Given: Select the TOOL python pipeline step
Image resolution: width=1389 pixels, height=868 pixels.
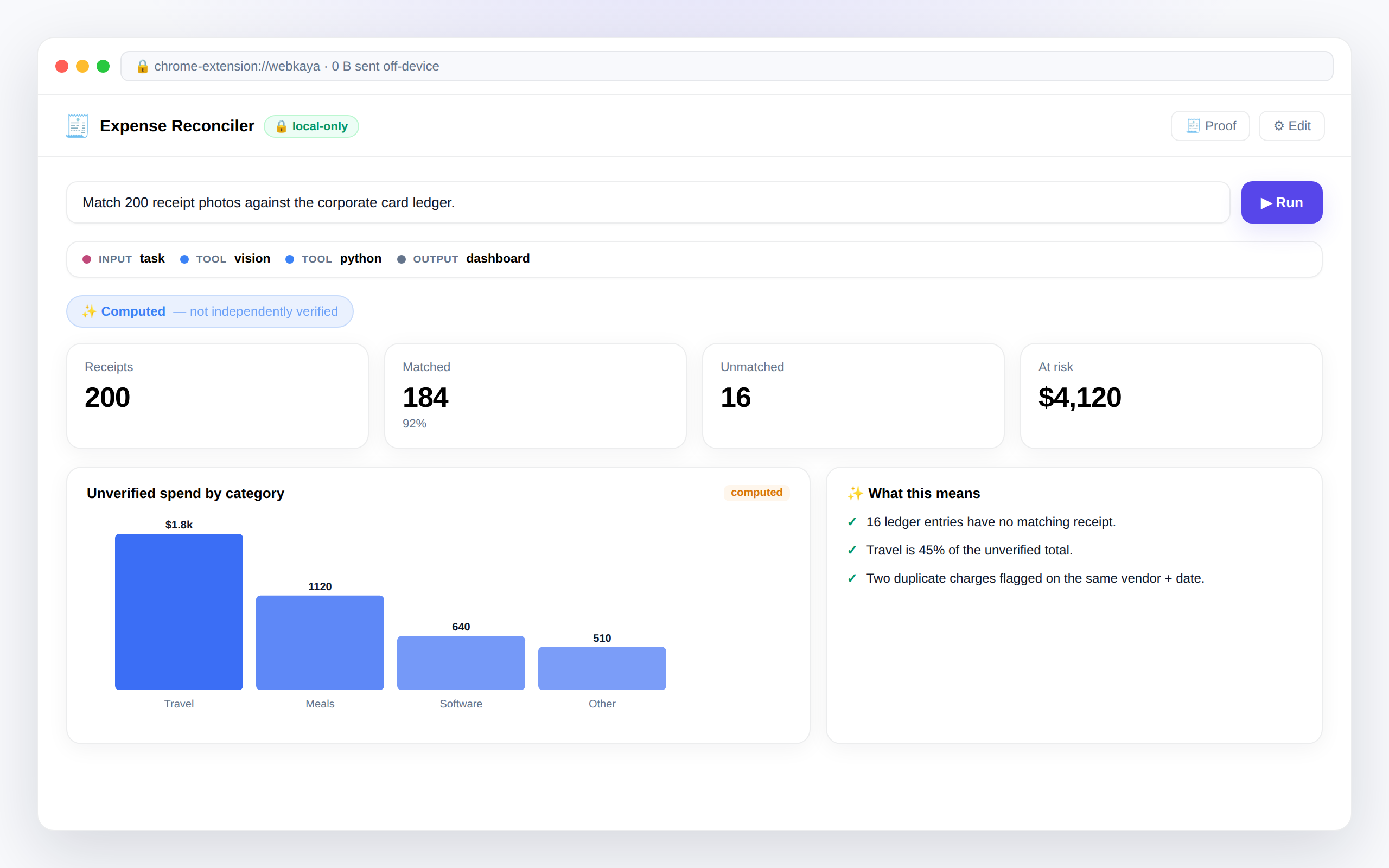Looking at the screenshot, I should click(334, 259).
